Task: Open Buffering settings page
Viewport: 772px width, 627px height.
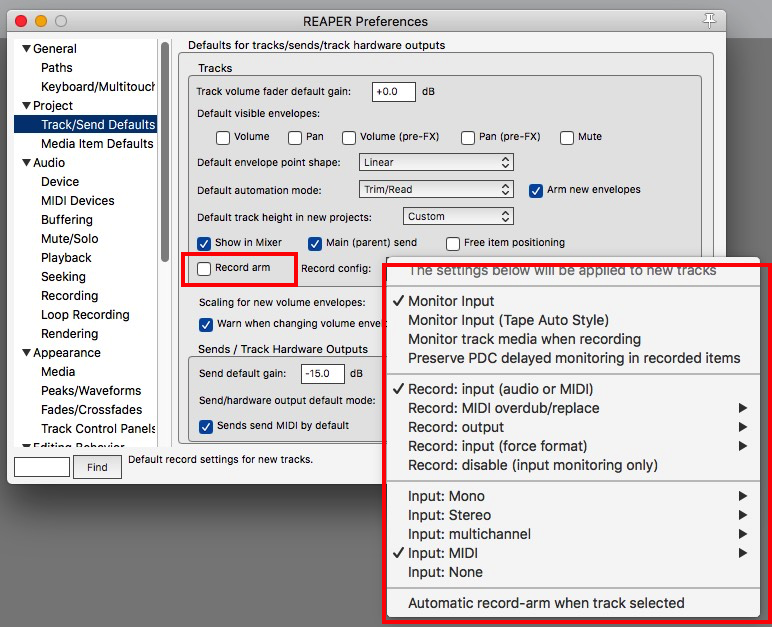Action: [67, 220]
